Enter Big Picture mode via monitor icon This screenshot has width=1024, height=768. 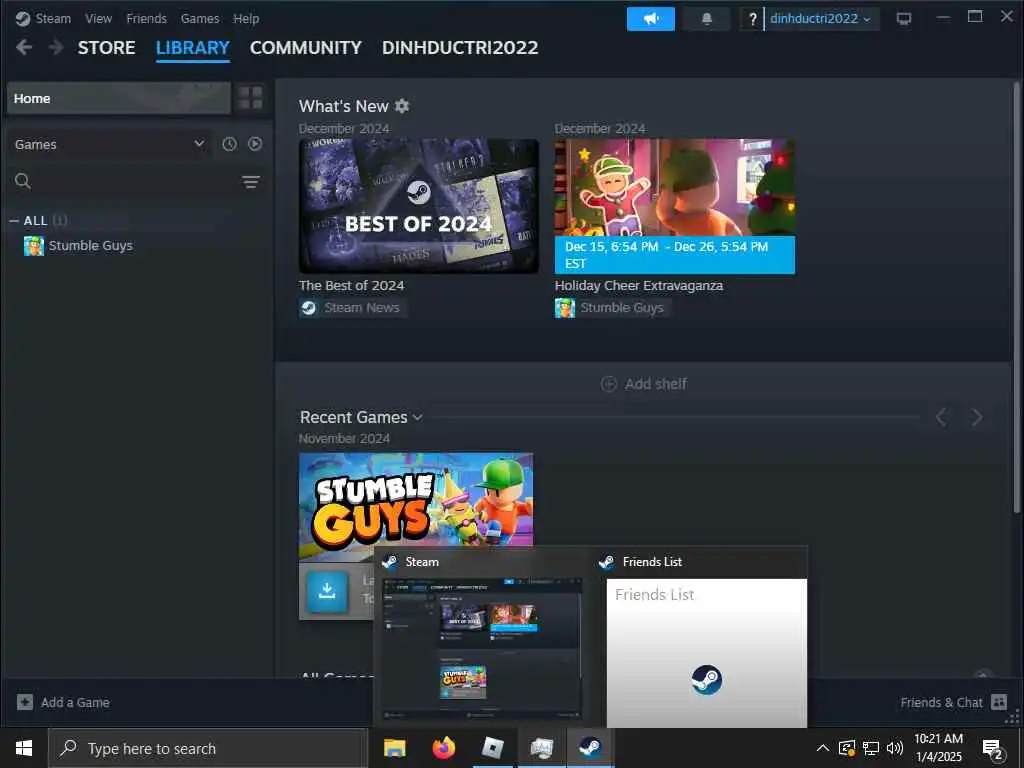(x=904, y=18)
